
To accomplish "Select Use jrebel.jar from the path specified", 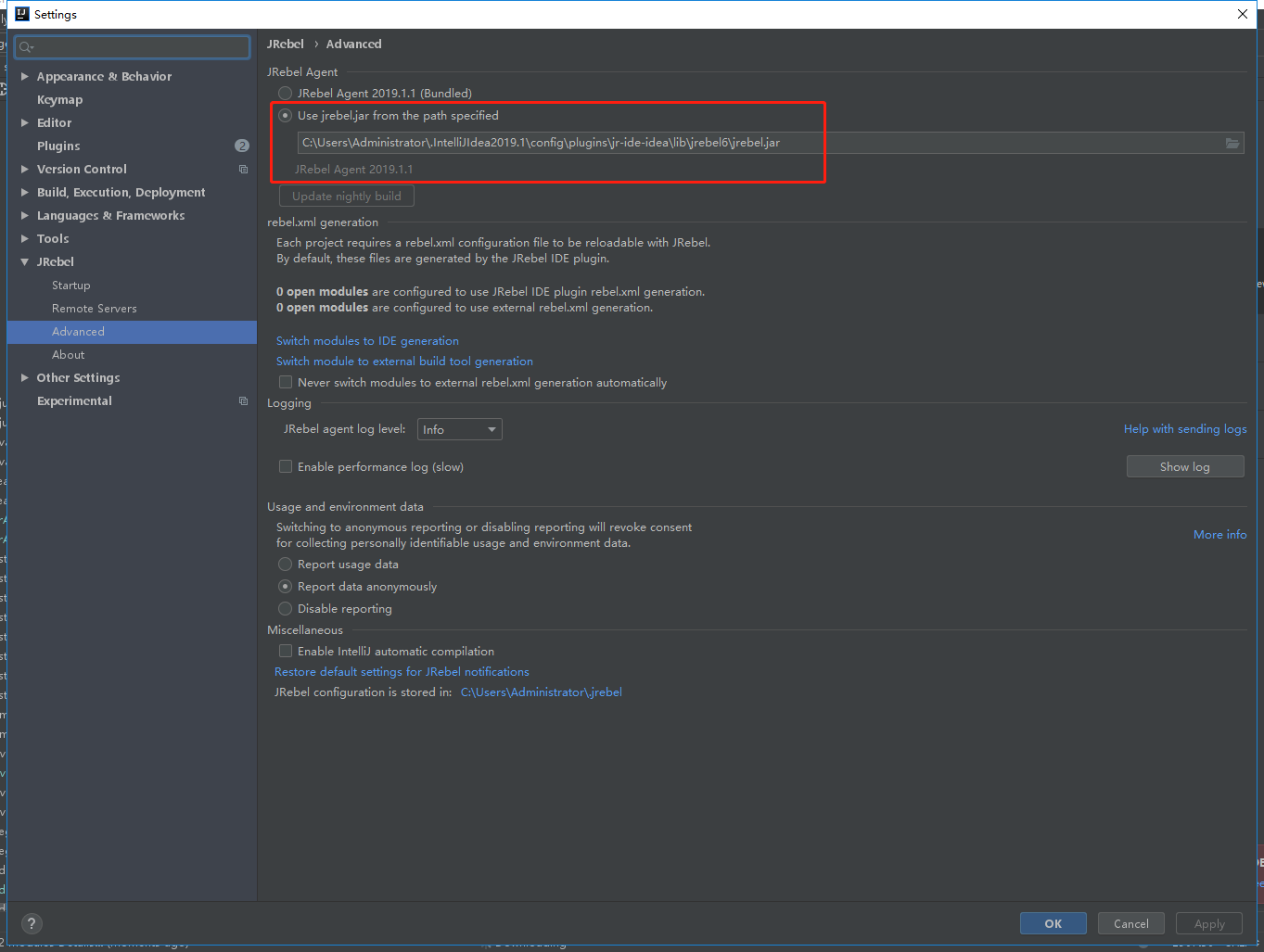I will (286, 115).
